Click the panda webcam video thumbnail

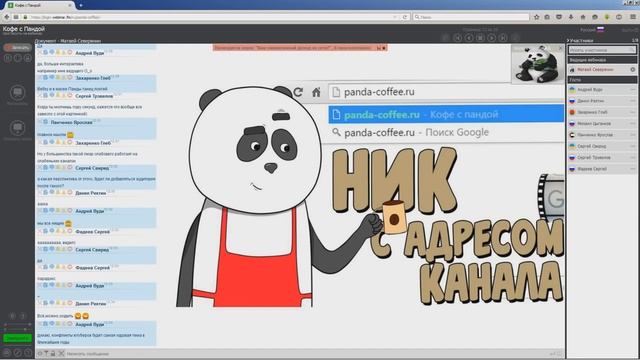pos(538,64)
